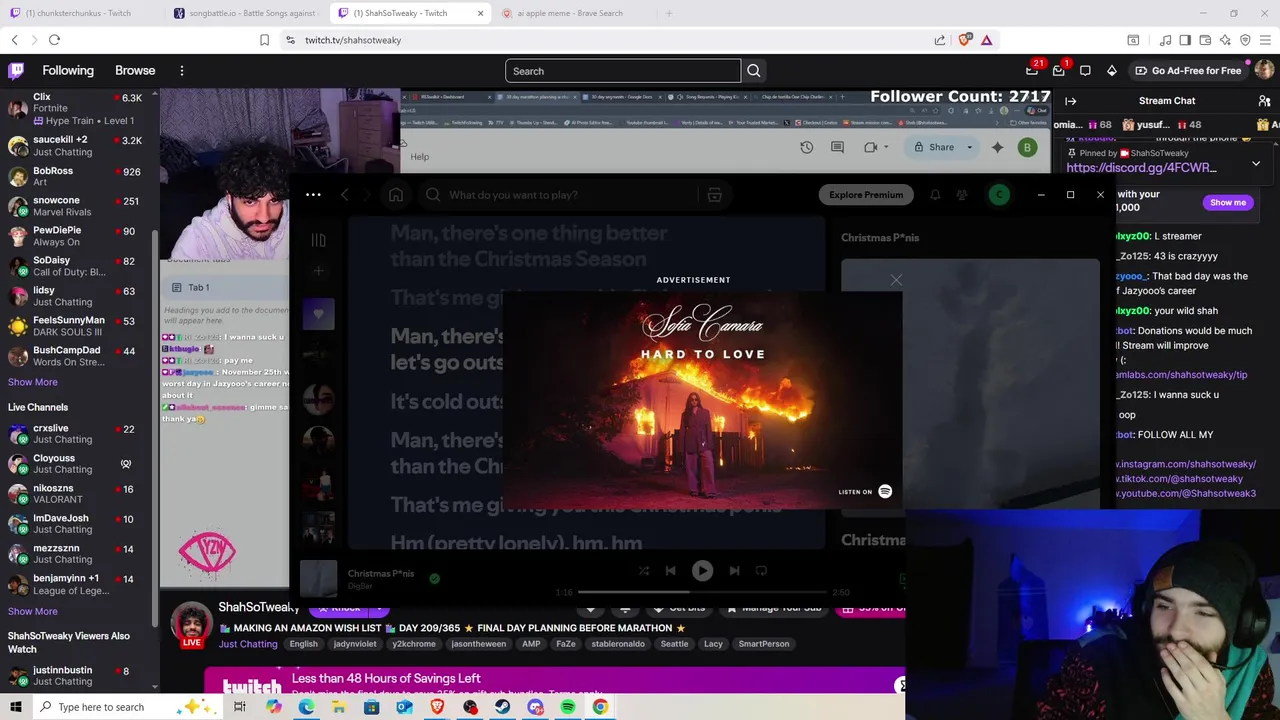Screen dimensions: 1280x720
Task: Open Twitch Prime loot crown with 21 badge
Action: tap(1032, 70)
